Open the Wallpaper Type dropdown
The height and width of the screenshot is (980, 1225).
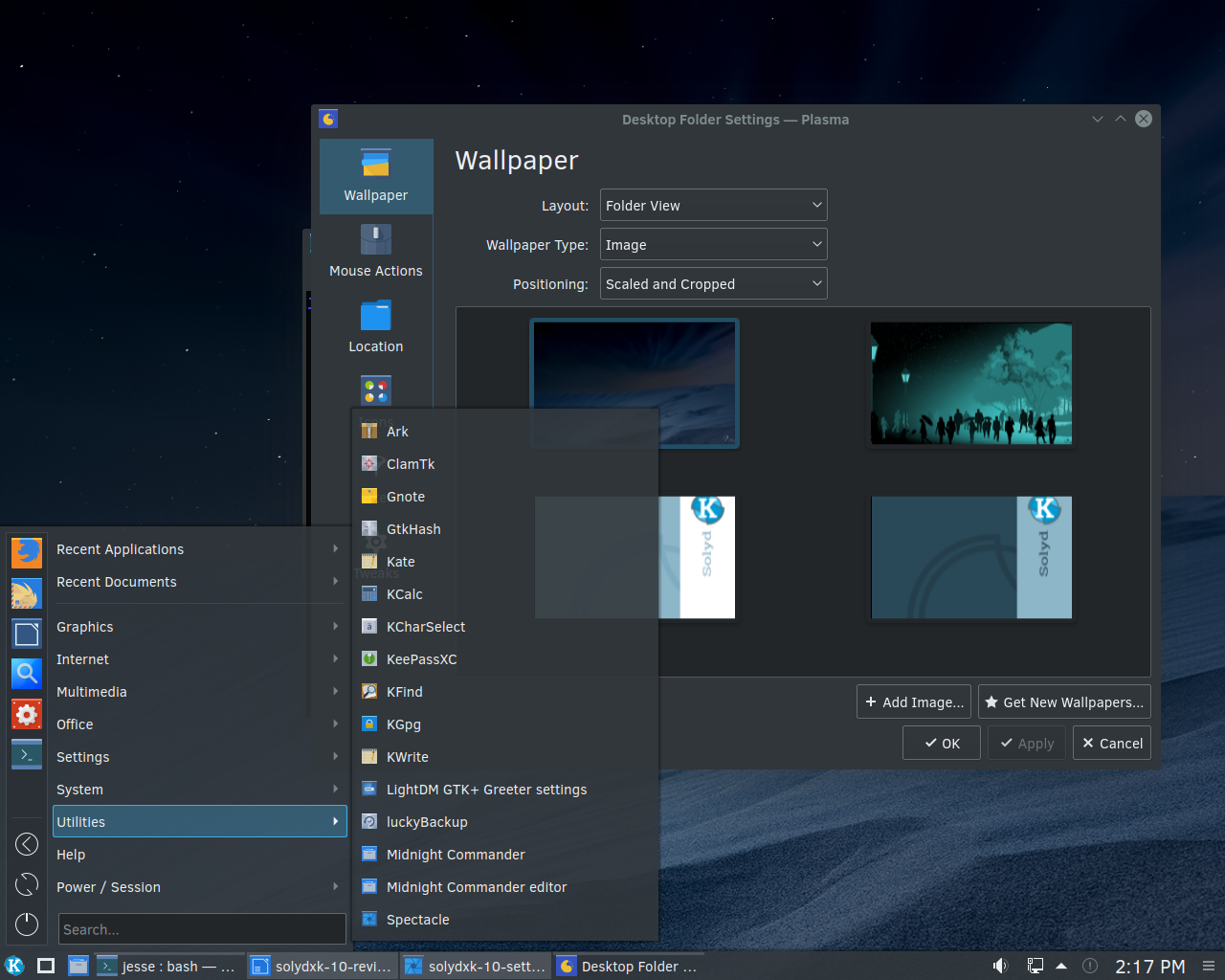click(713, 244)
